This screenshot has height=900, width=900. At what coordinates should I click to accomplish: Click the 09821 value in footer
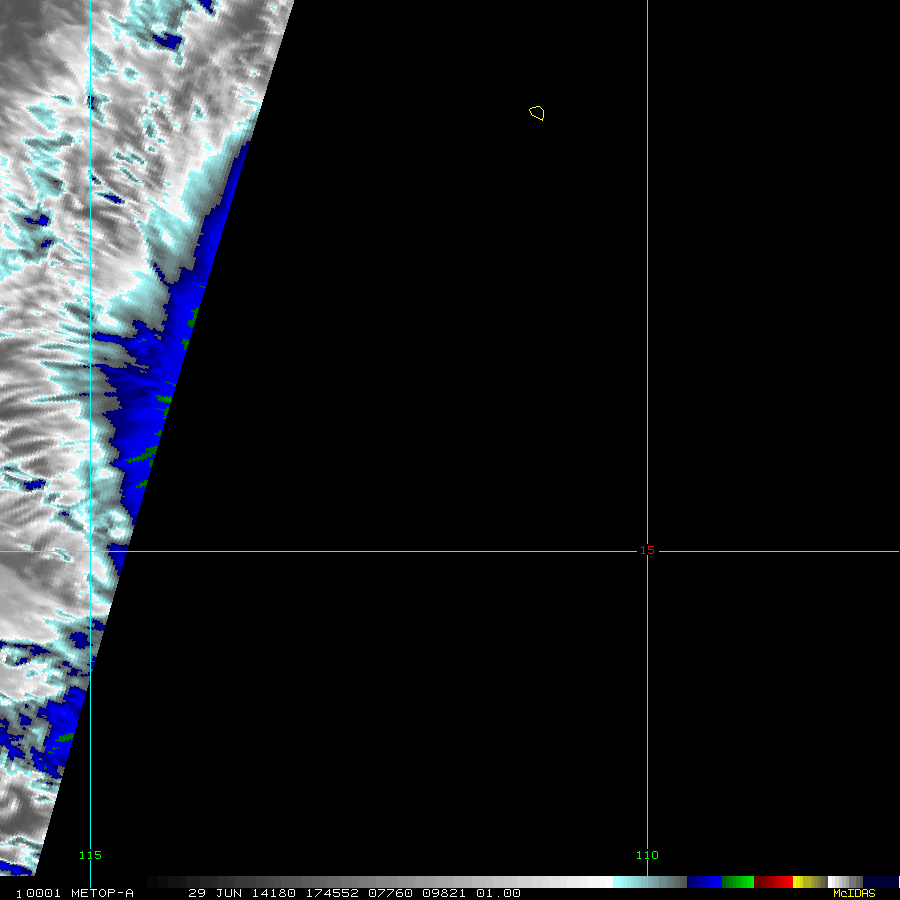444,893
